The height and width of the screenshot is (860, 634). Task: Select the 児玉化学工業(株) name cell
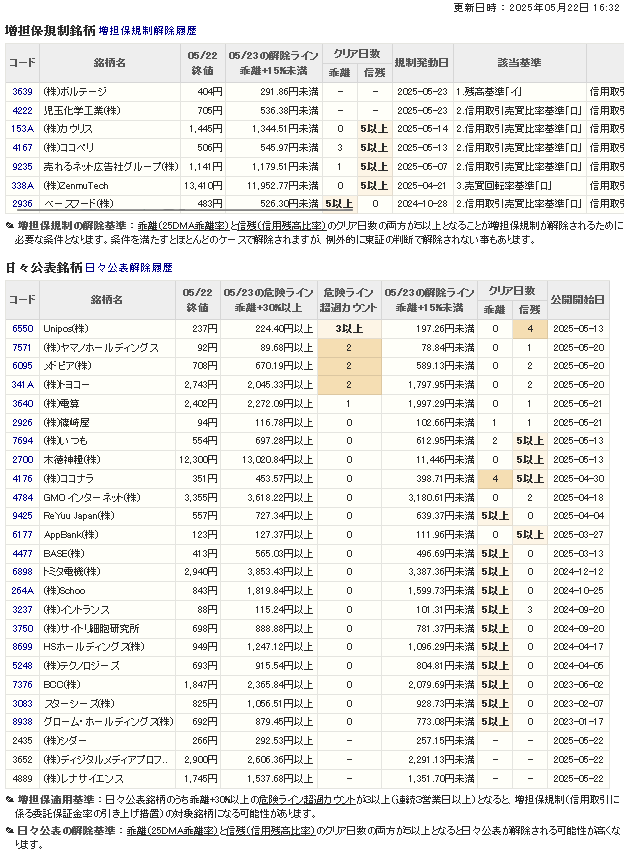(x=110, y=110)
